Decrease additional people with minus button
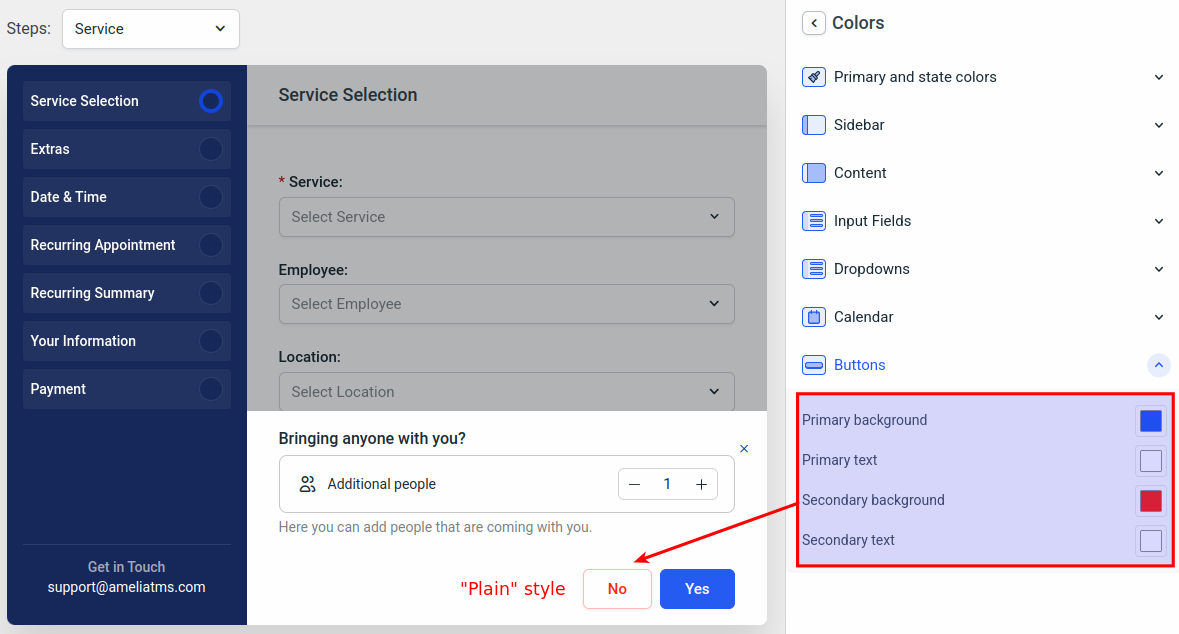 (634, 485)
